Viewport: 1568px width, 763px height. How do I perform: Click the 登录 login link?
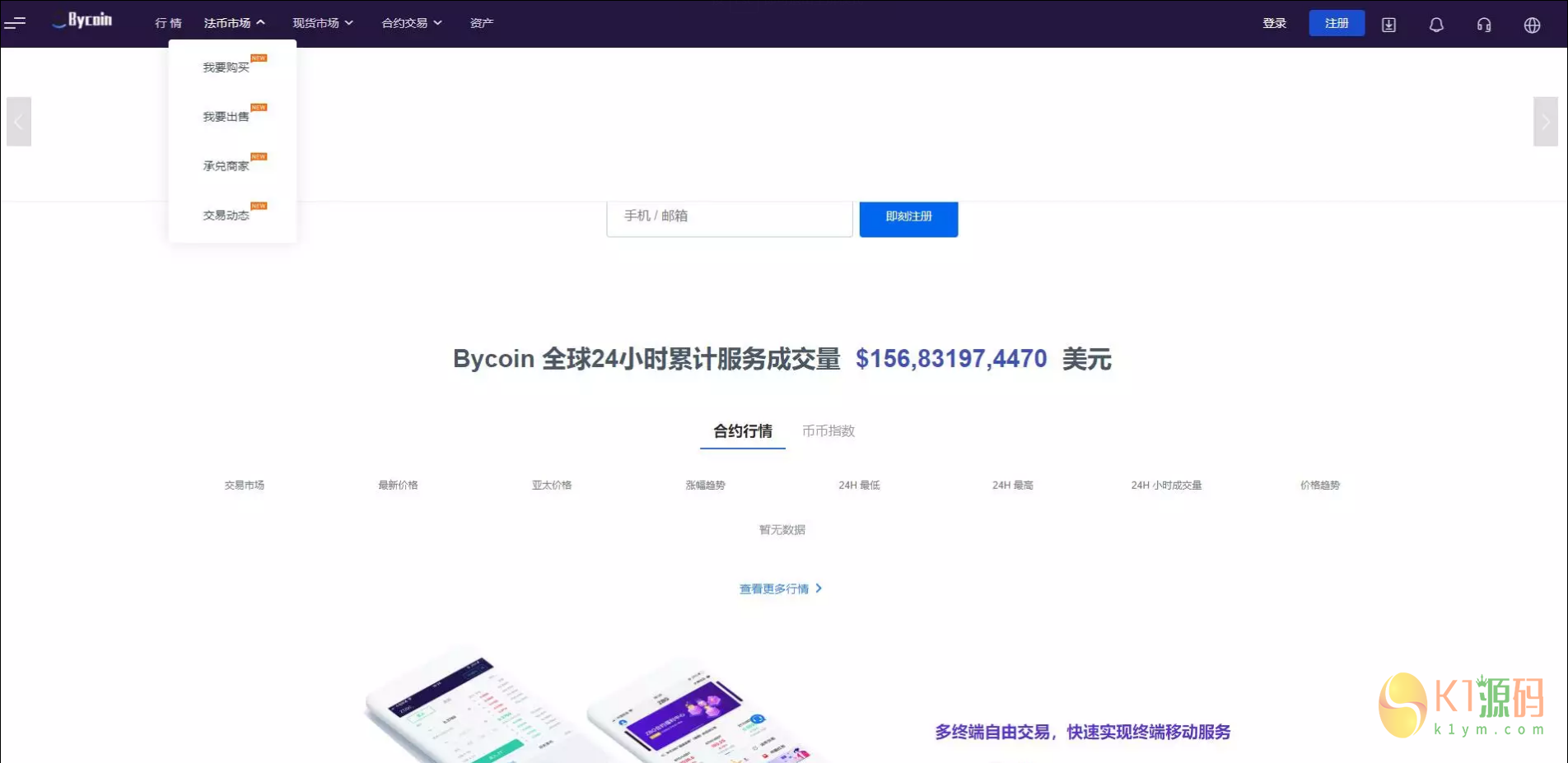1274,23
